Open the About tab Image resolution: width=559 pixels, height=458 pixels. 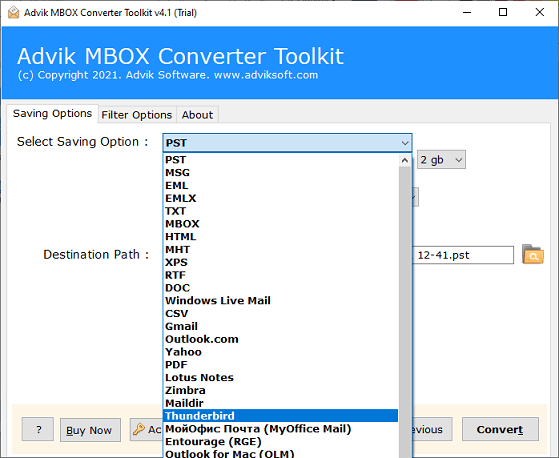click(x=197, y=115)
